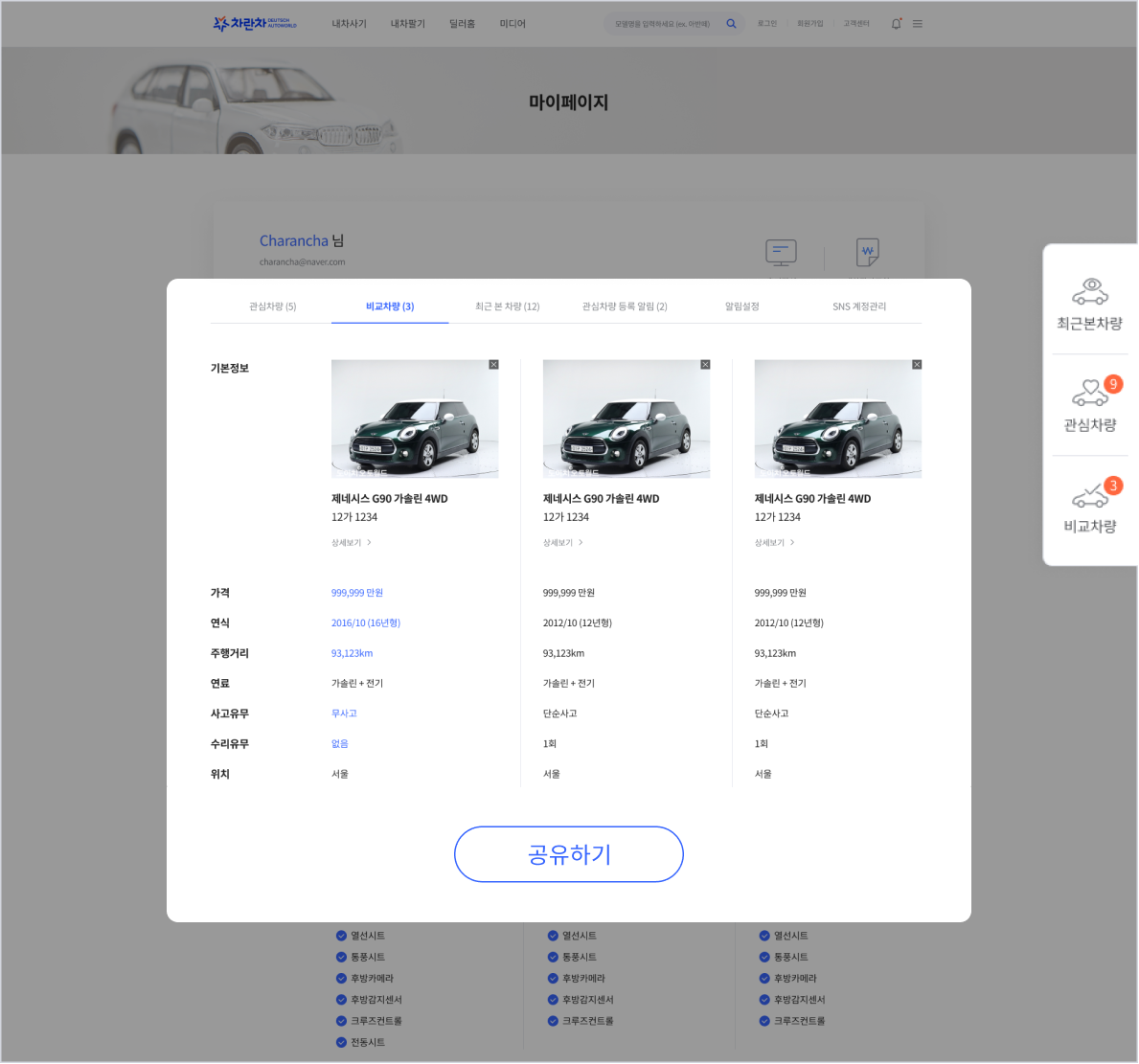Click the Charancha user name
The image size is (1139, 1064).
point(293,241)
